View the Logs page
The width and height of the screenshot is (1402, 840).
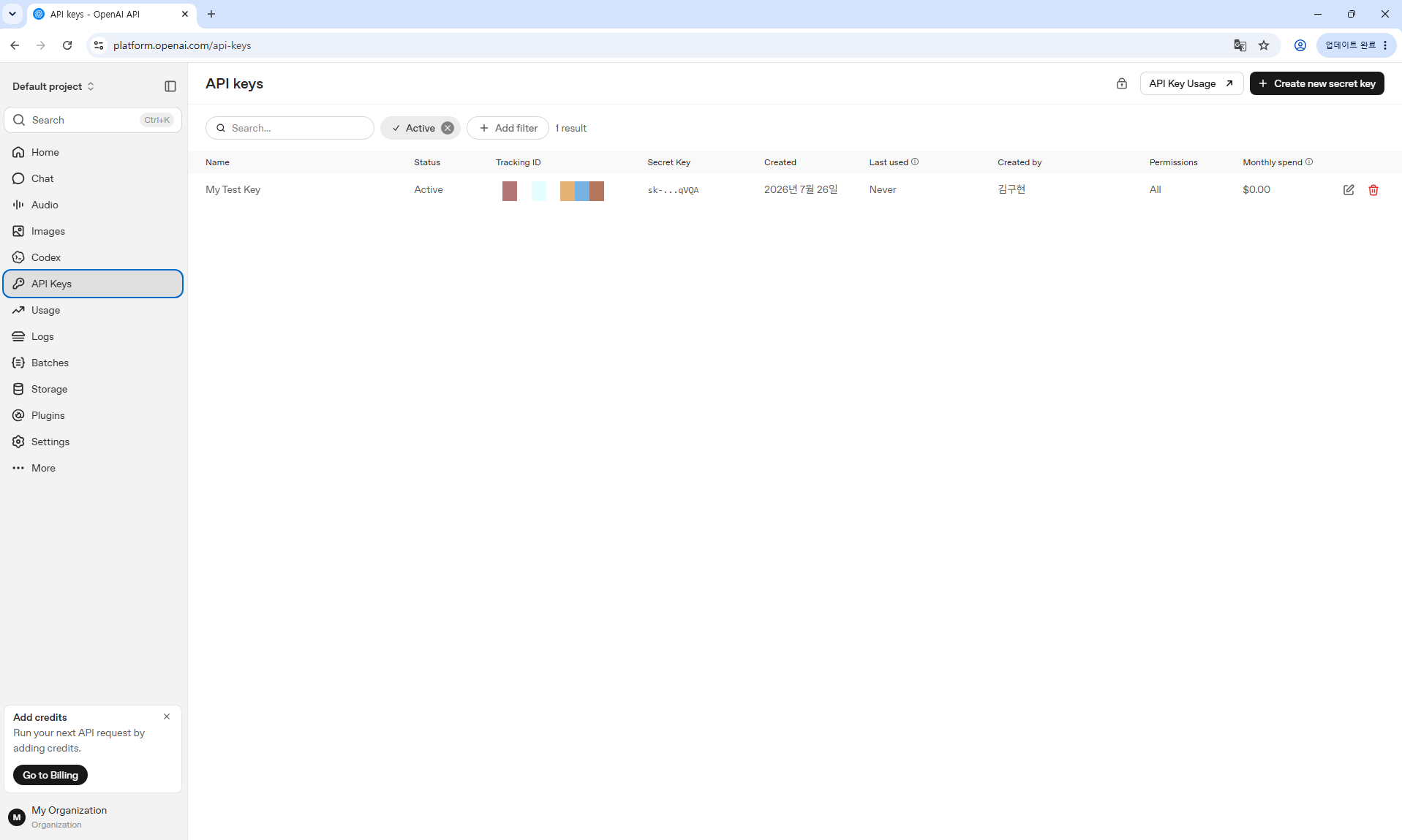coord(93,336)
